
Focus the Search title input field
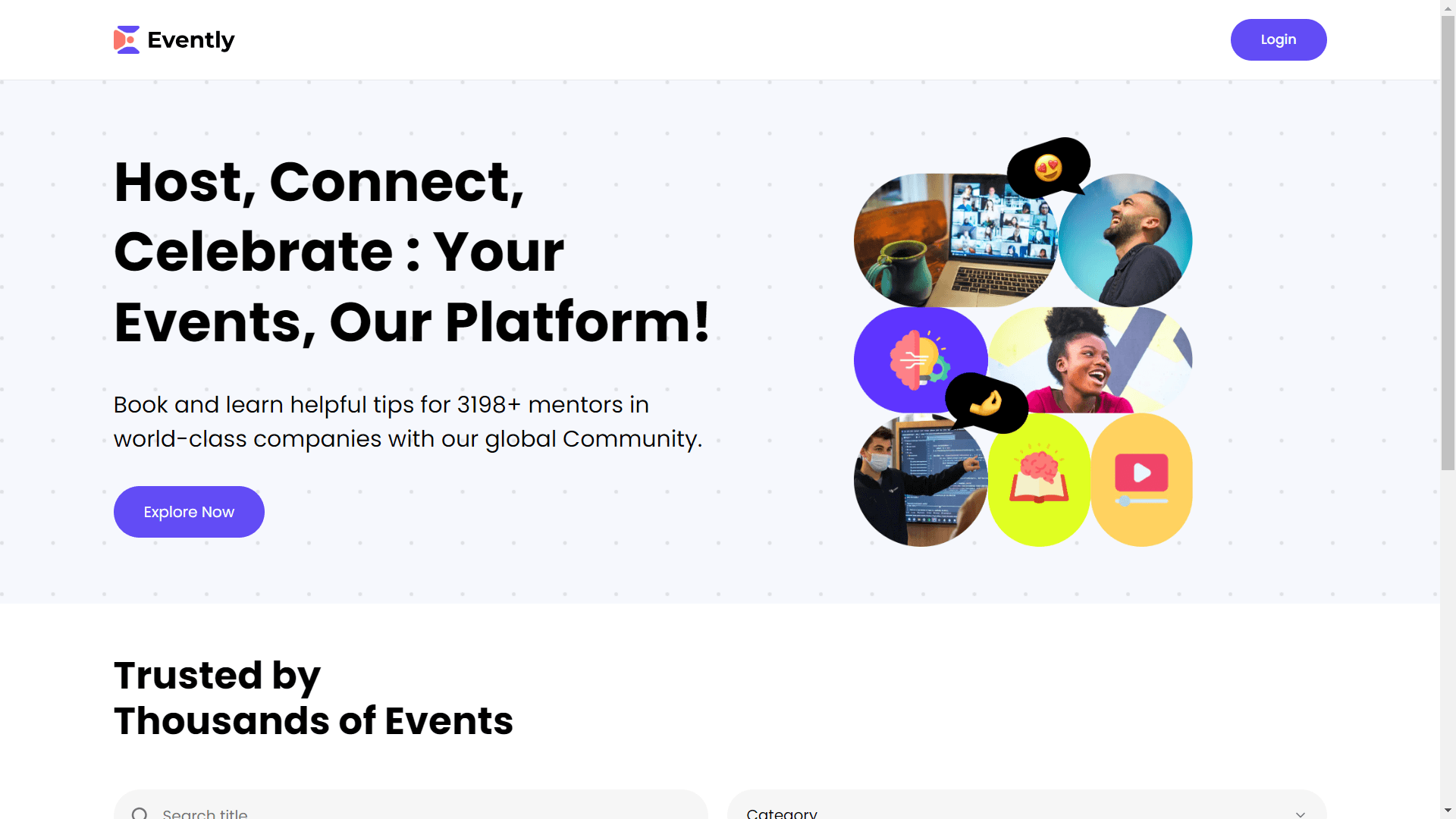pyautogui.click(x=411, y=805)
